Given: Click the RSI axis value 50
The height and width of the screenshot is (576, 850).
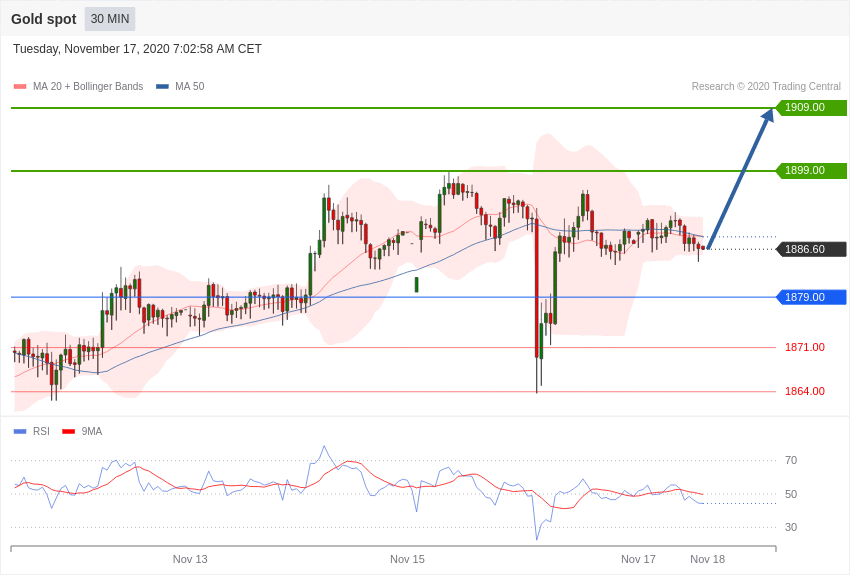Looking at the screenshot, I should pyautogui.click(x=791, y=494).
